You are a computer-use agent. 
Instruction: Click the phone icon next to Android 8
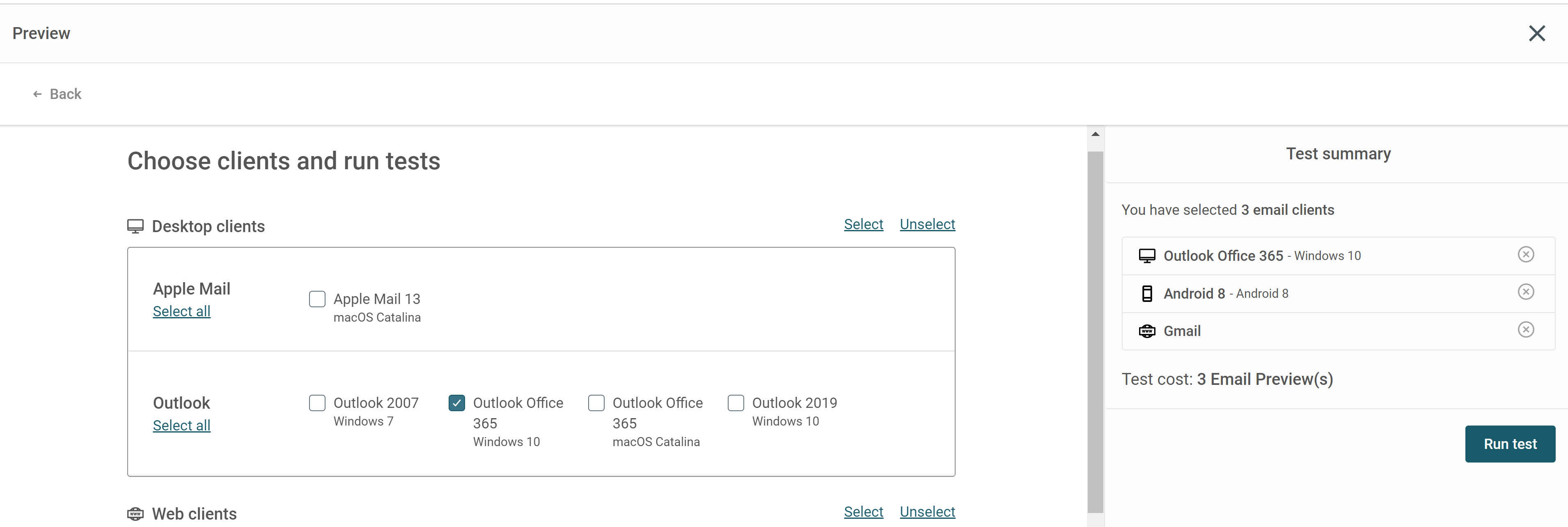point(1147,294)
